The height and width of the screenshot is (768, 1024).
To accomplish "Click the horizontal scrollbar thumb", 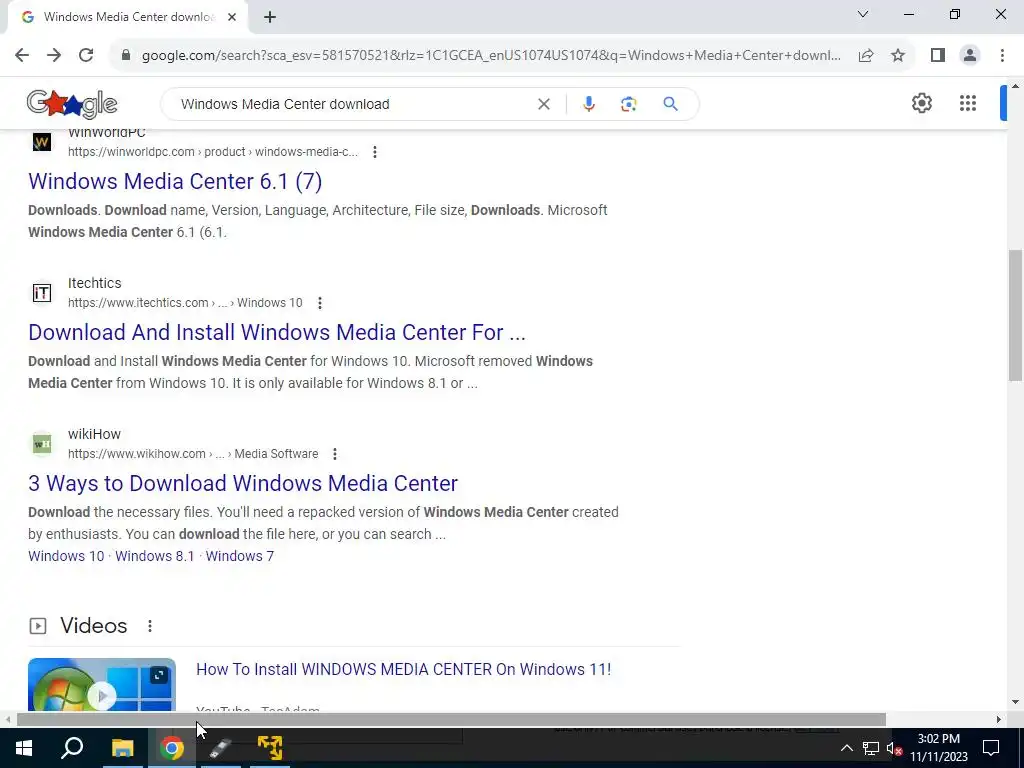I will pos(451,720).
